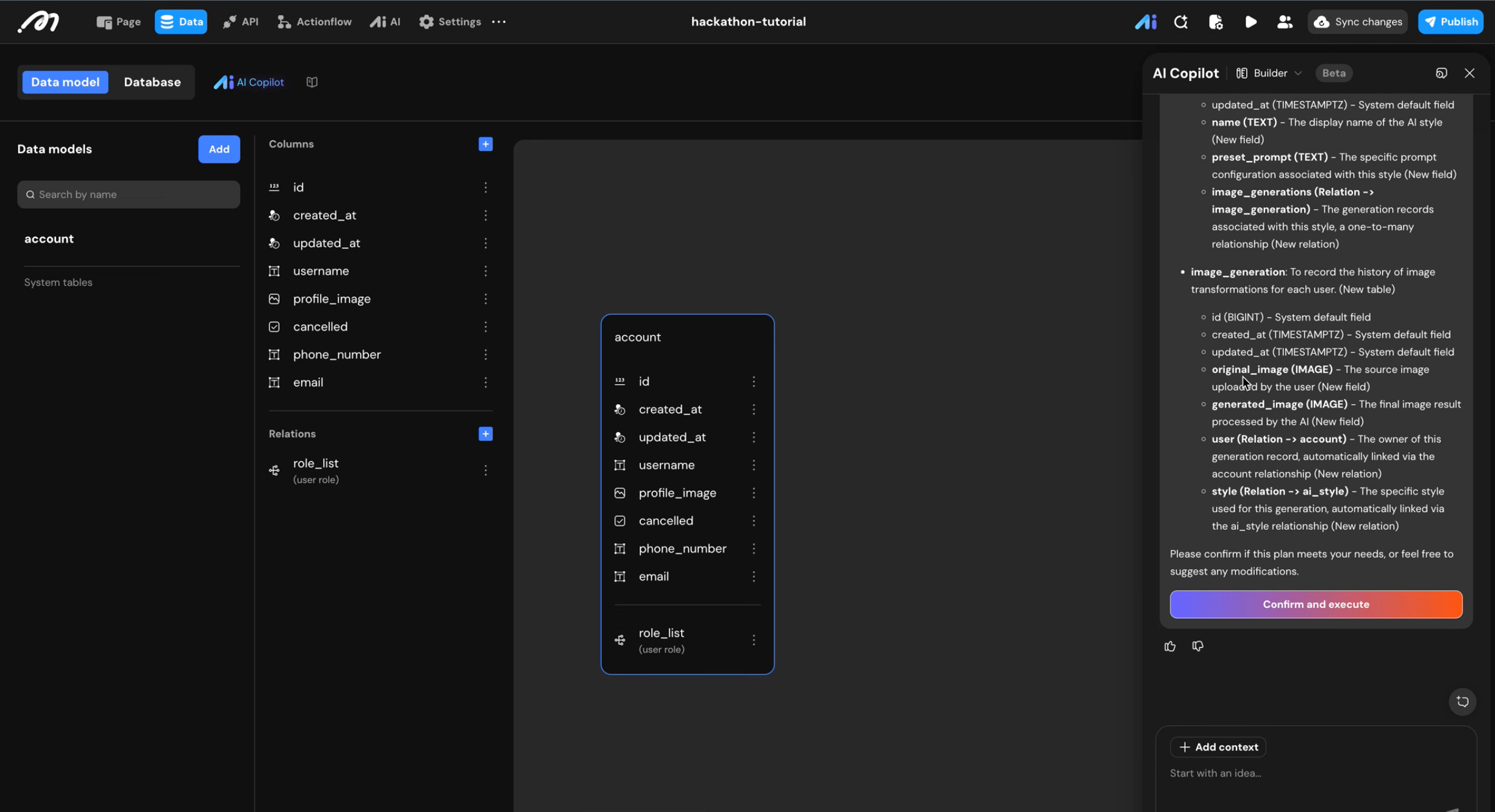Image resolution: width=1495 pixels, height=812 pixels.
Task: Toggle the AI Copilot panel button
Action: pos(249,82)
